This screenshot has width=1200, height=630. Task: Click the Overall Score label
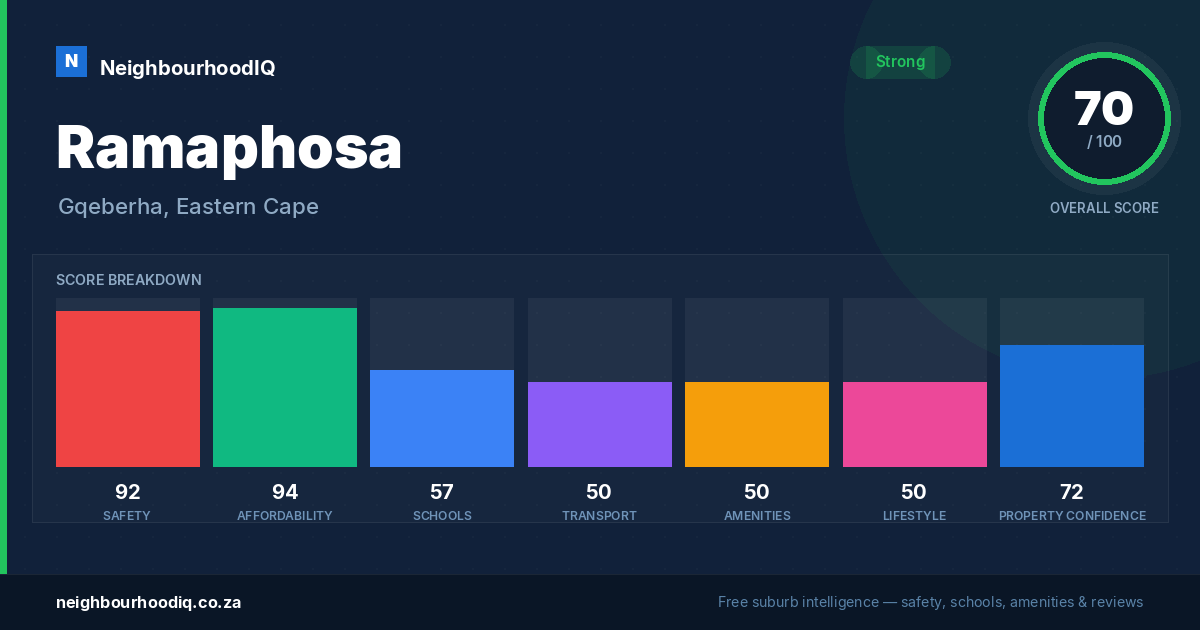click(x=1104, y=208)
